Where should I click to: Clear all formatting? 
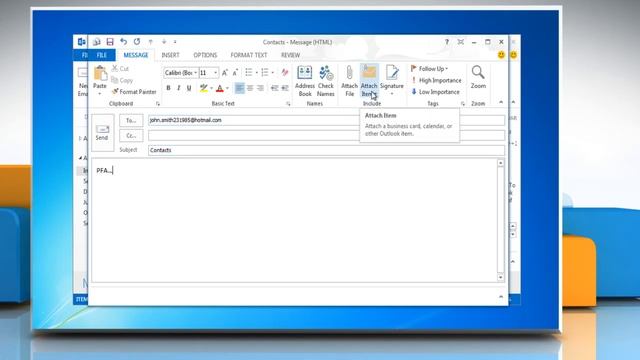[285, 73]
